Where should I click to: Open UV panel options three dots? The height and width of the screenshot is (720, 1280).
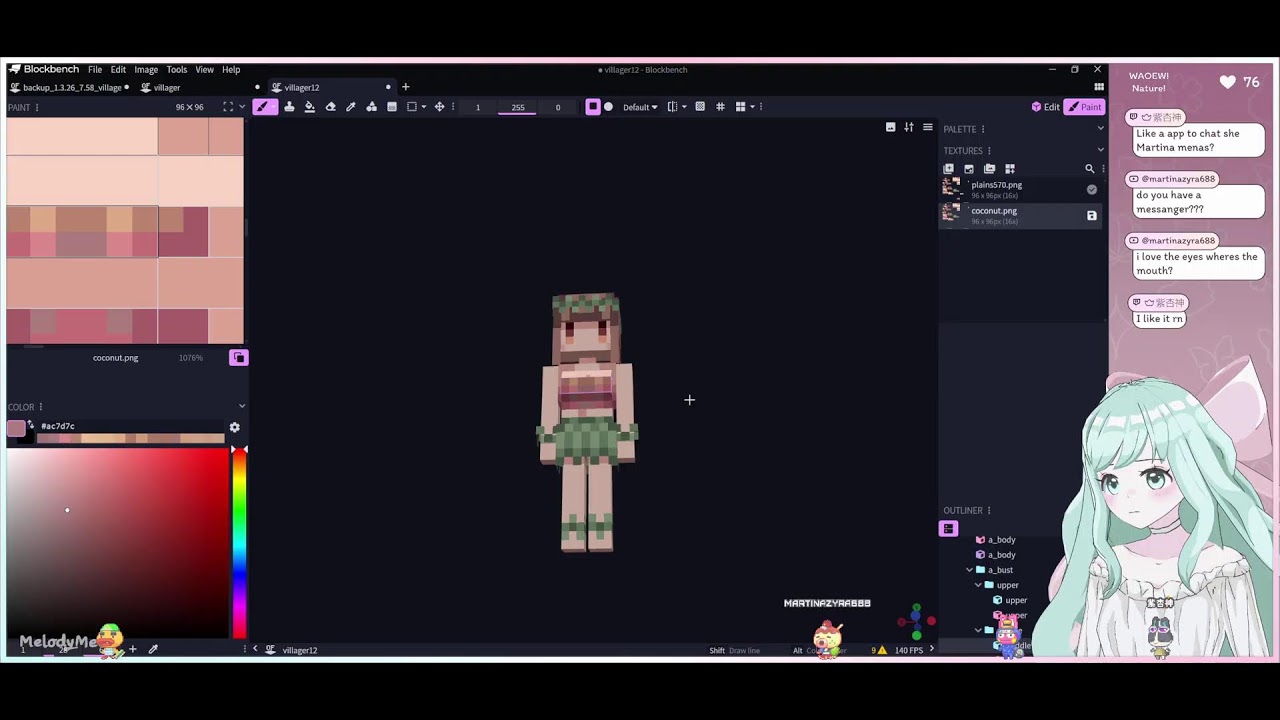pos(38,107)
